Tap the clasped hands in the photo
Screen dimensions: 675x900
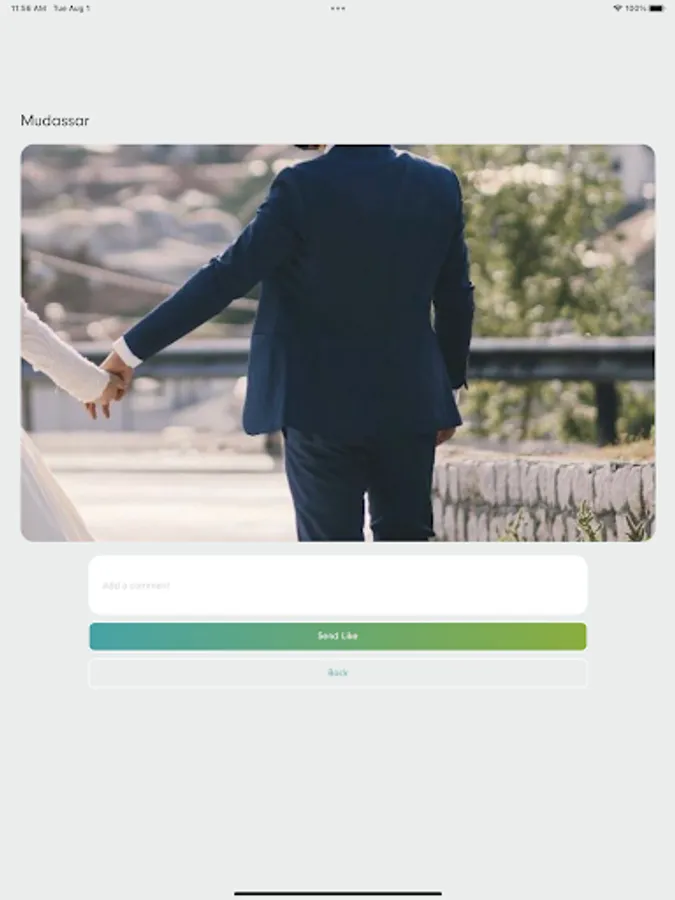(110, 386)
